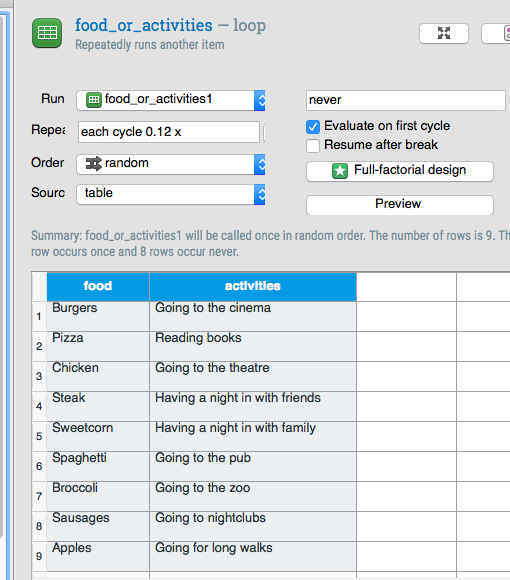Viewport: 510px width, 580px height.
Task: Click the Repeat each cycle field
Action: [x=169, y=132]
